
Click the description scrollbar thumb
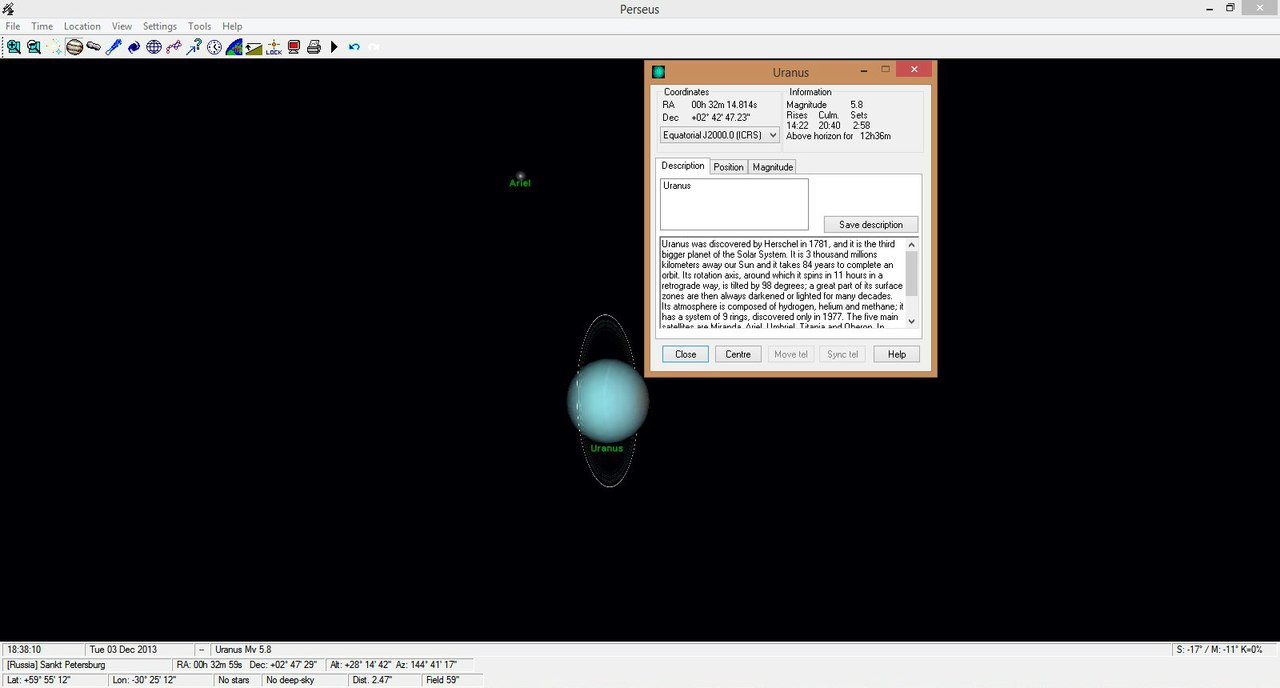click(911, 273)
